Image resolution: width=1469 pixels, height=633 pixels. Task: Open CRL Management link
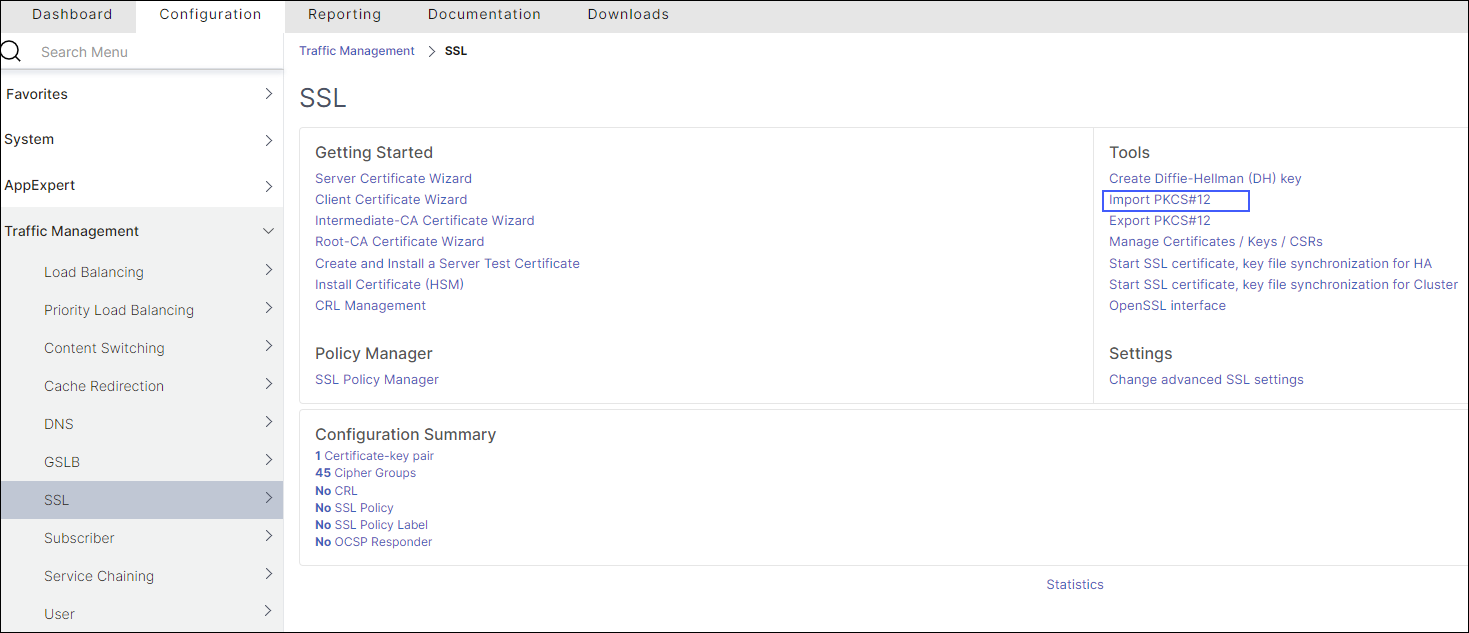[370, 305]
